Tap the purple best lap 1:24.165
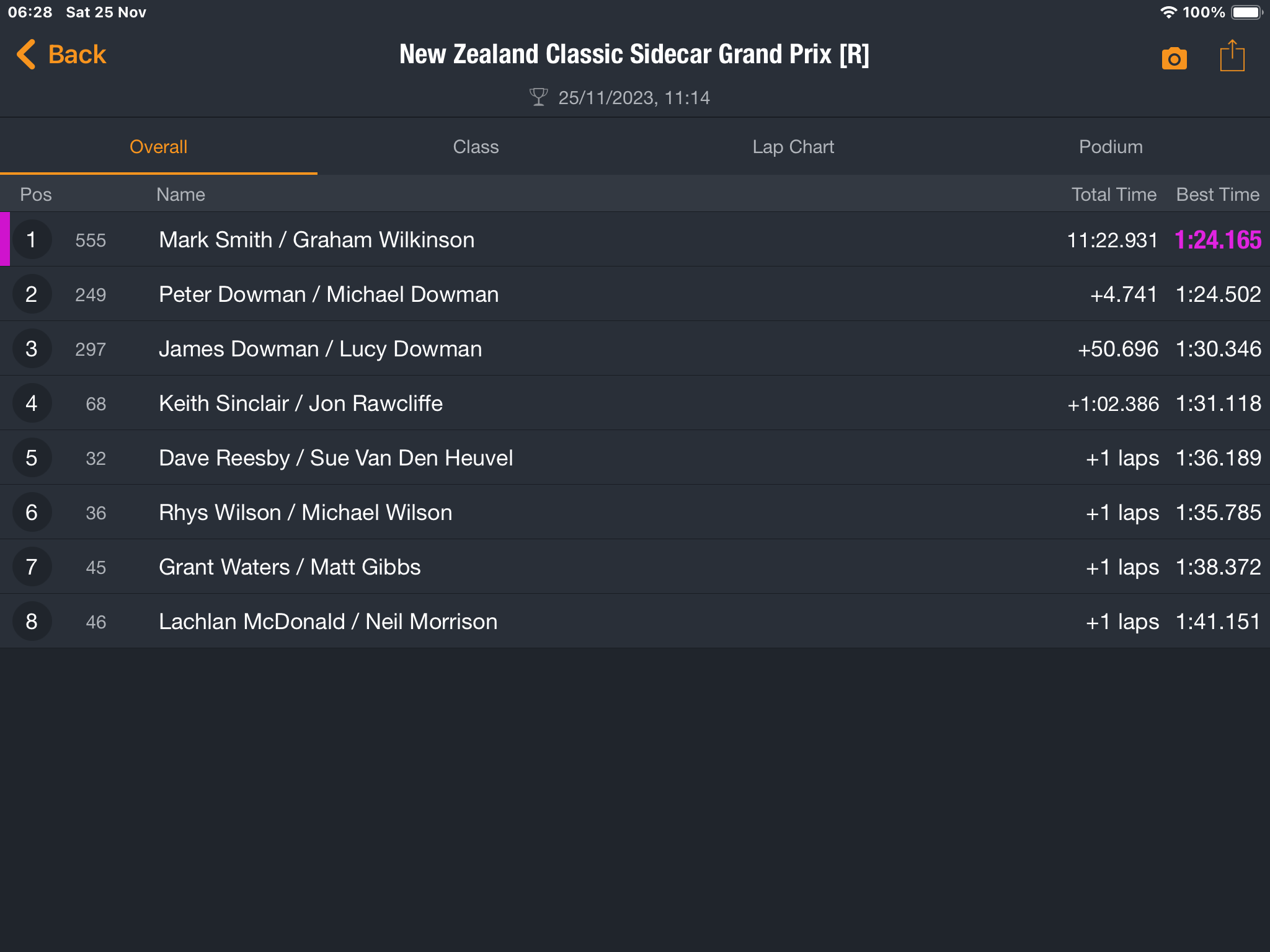 click(x=1218, y=240)
